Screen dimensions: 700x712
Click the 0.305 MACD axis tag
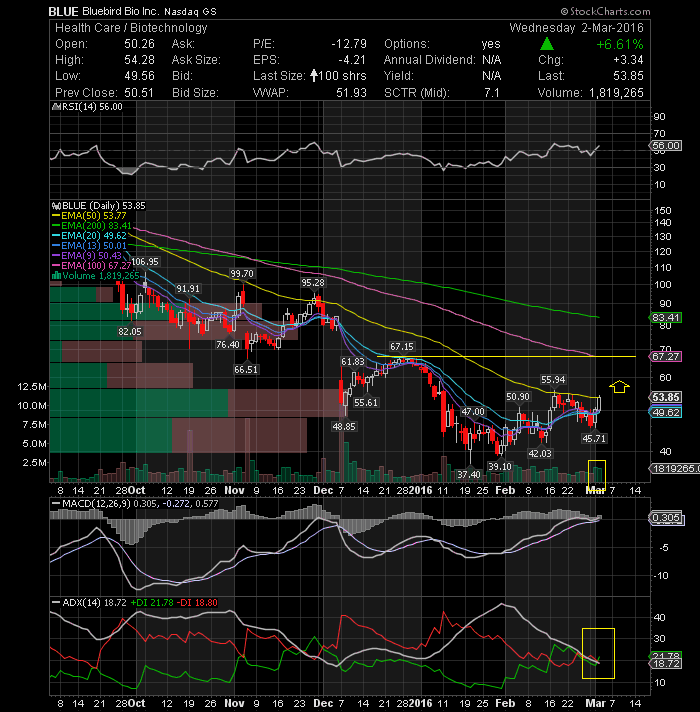click(665, 518)
